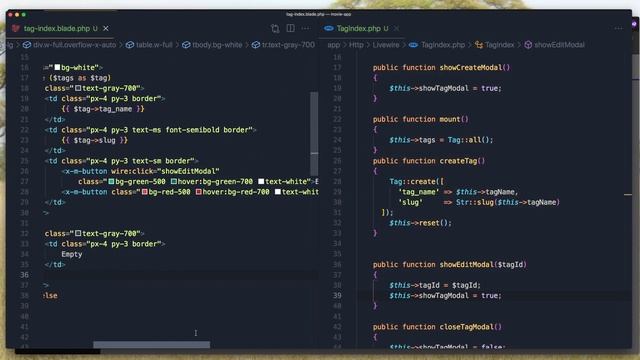Image resolution: width=640 pixels, height=360 pixels.
Task: Click the 'tag_name' array key
Action: coord(418,192)
